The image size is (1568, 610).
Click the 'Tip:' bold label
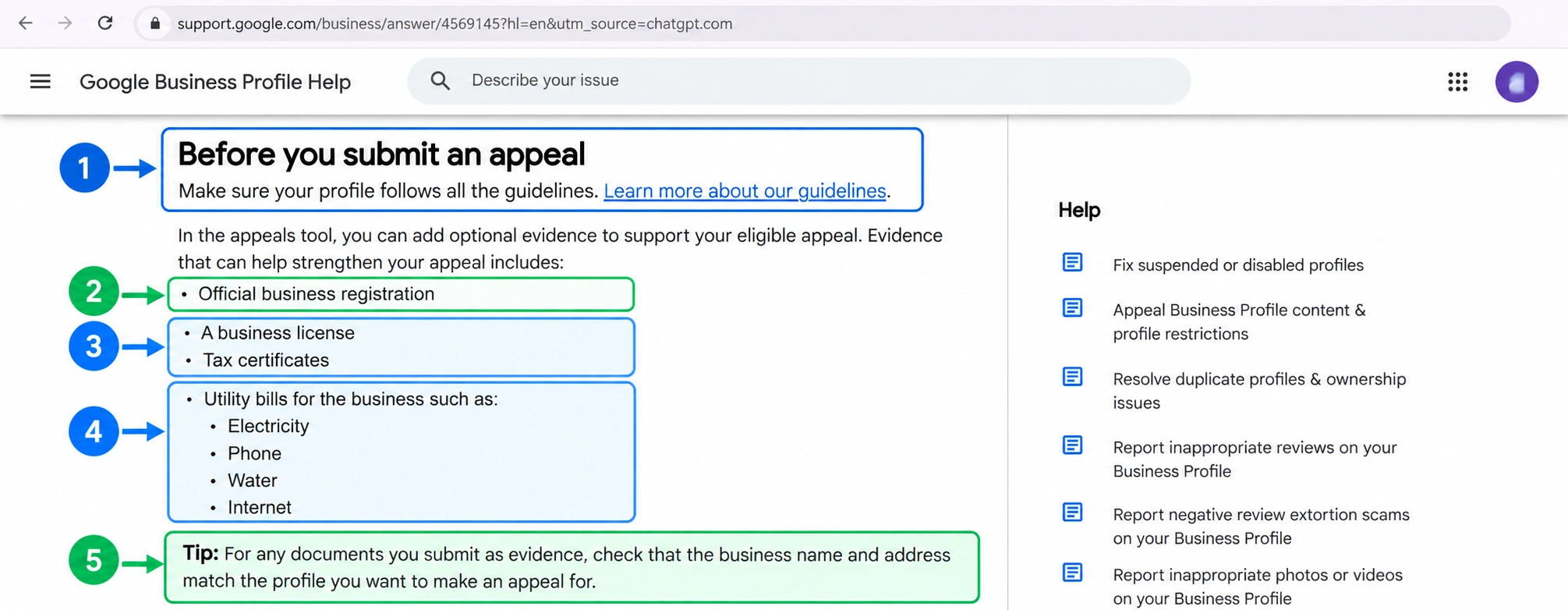point(200,554)
